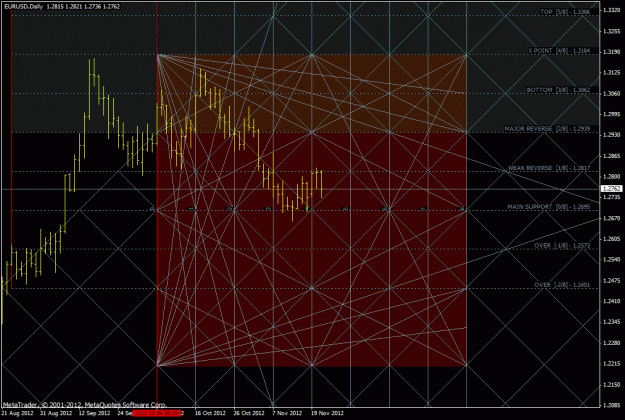Click the 1.2475 price scale value
625x420 pixels.
point(611,281)
